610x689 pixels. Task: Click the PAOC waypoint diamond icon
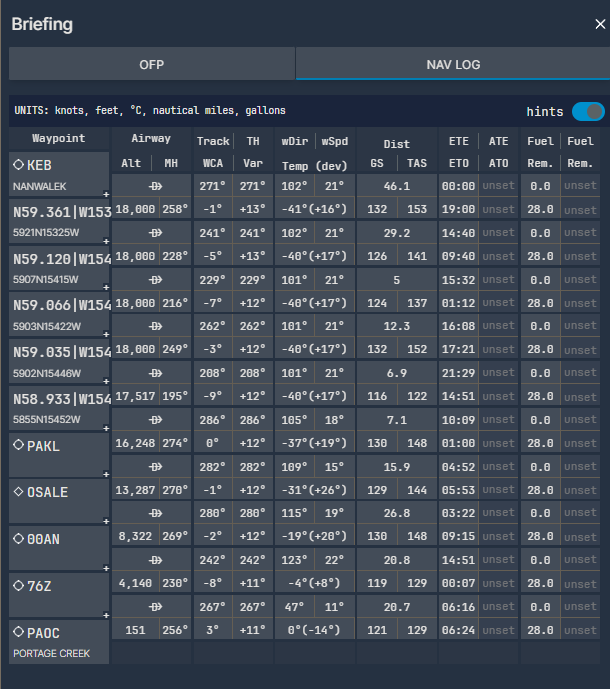pyautogui.click(x=18, y=633)
